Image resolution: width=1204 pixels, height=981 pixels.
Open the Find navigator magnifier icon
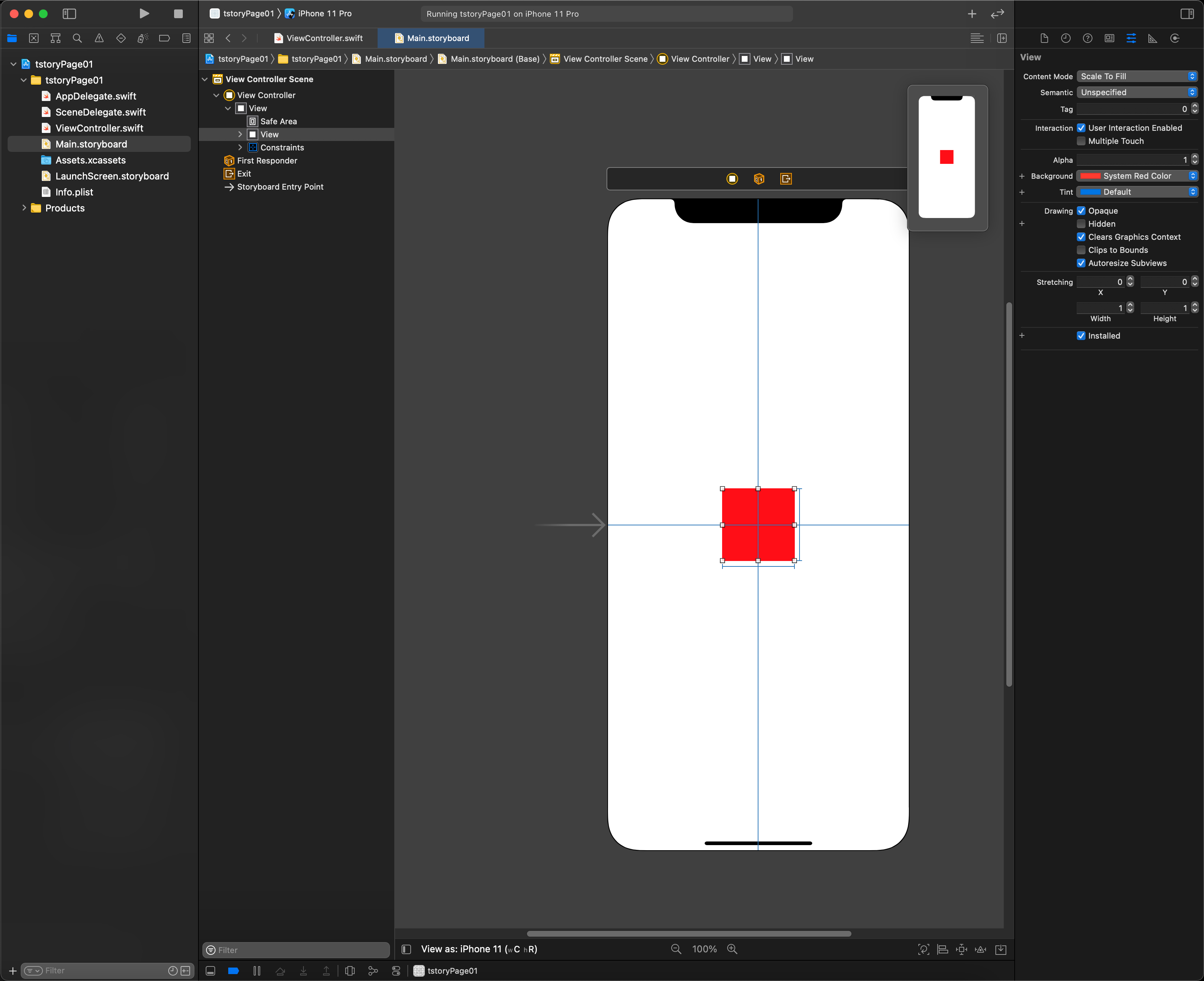click(x=77, y=39)
